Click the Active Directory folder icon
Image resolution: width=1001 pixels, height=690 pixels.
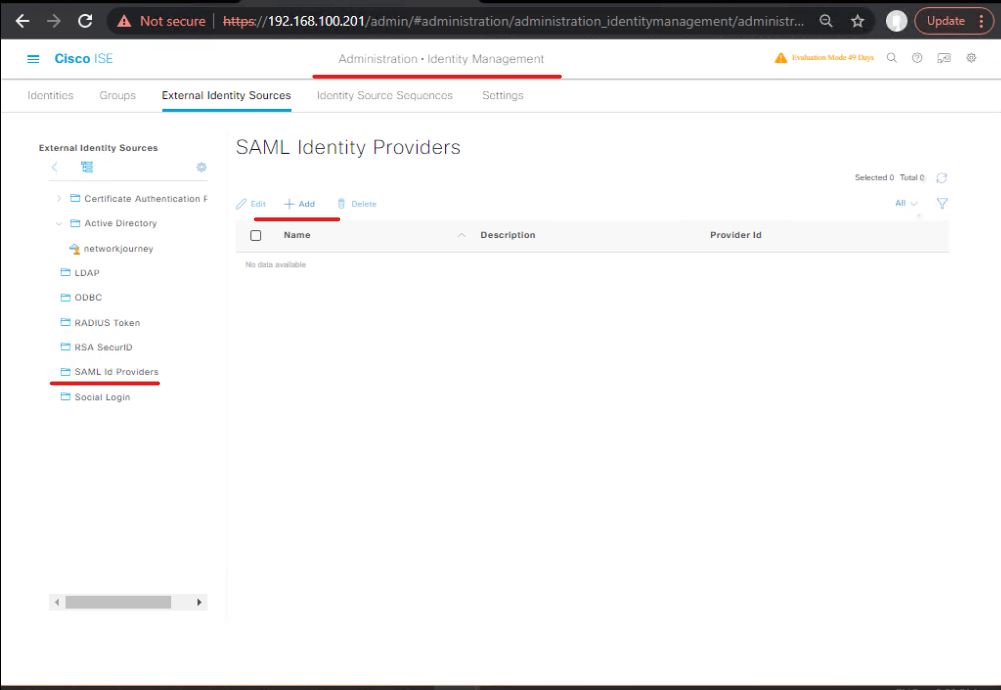[75, 223]
